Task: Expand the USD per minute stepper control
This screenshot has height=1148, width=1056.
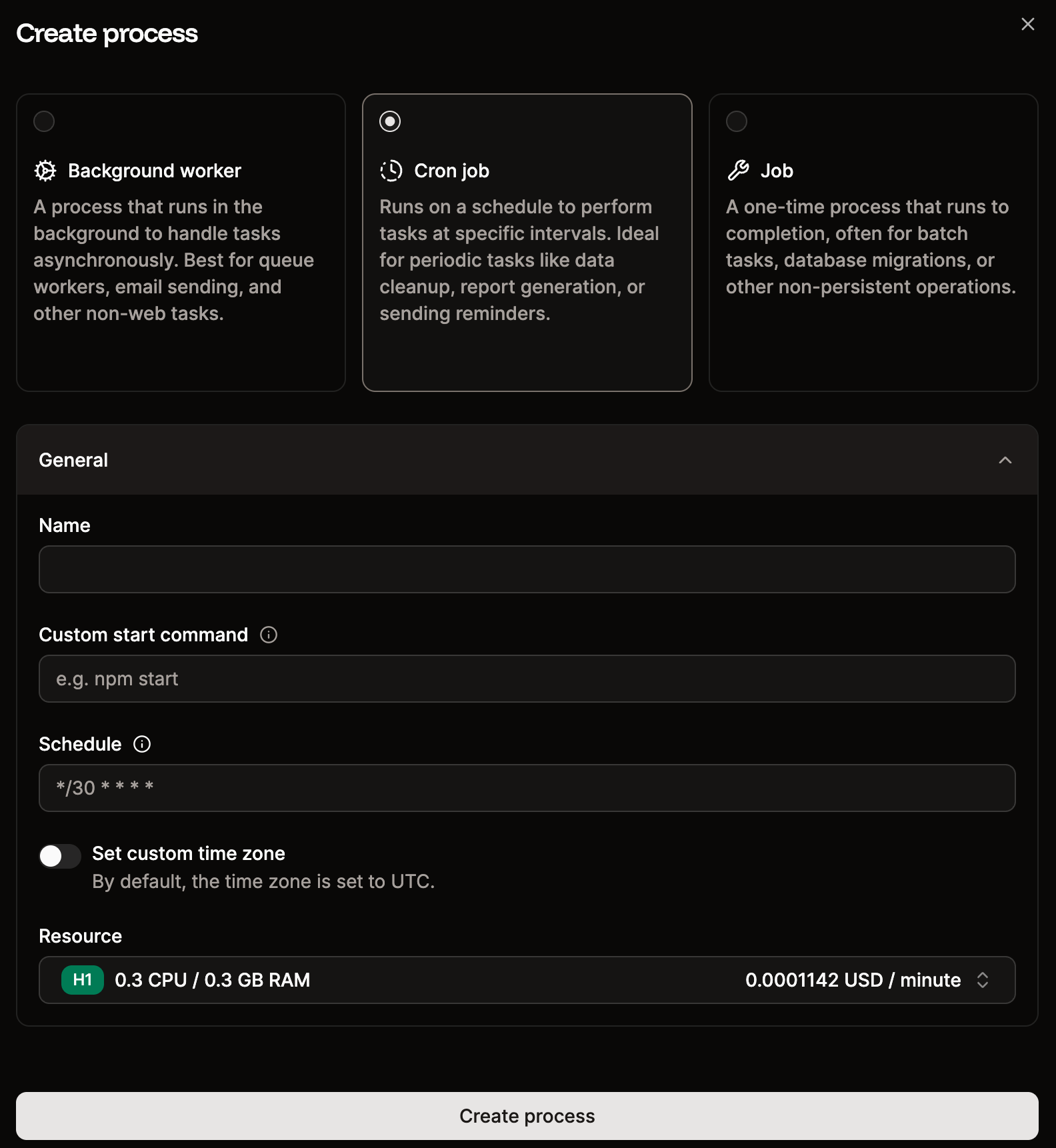Action: (983, 980)
